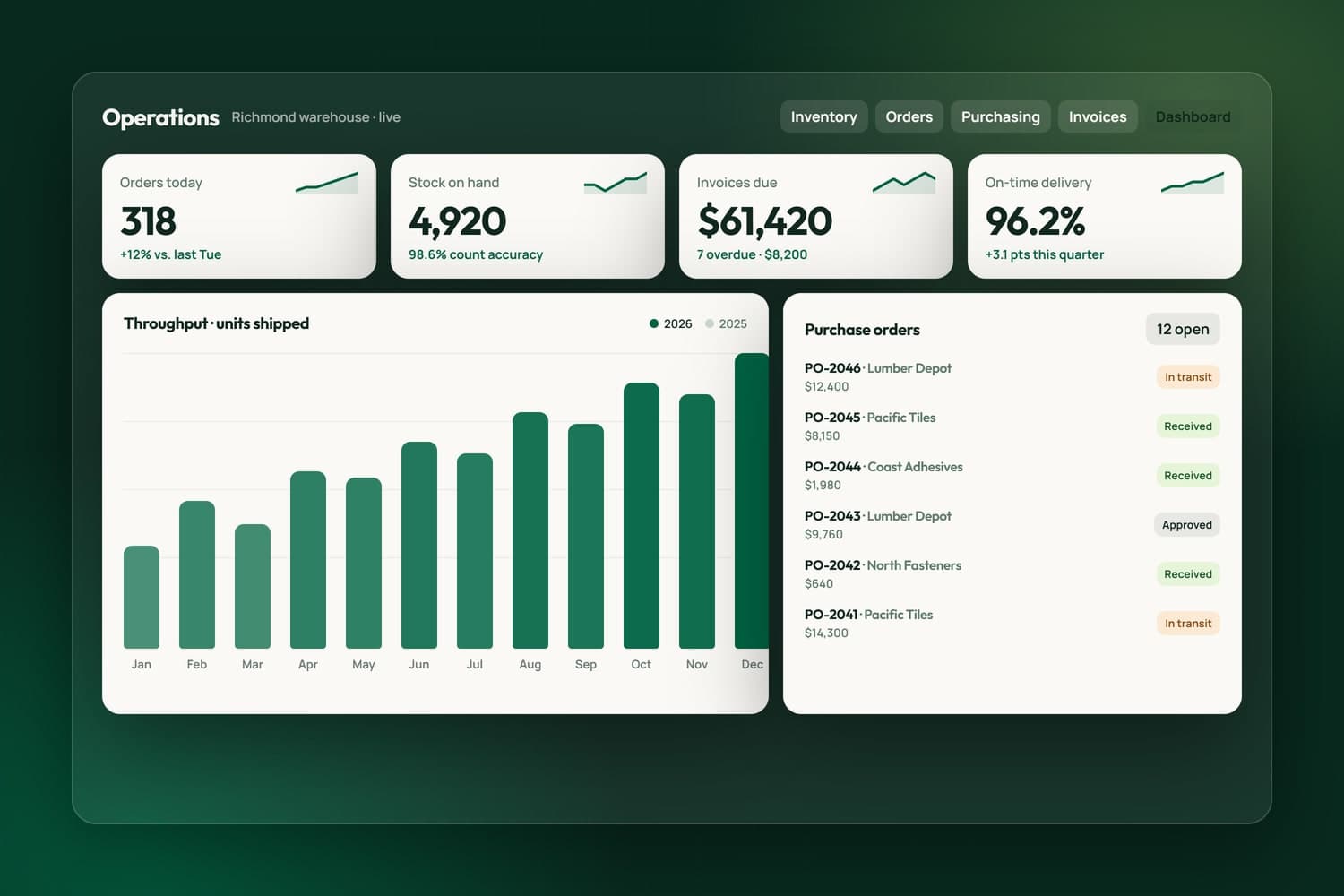Image resolution: width=1344 pixels, height=896 pixels.
Task: Click the $640 amount
Action: (x=819, y=584)
